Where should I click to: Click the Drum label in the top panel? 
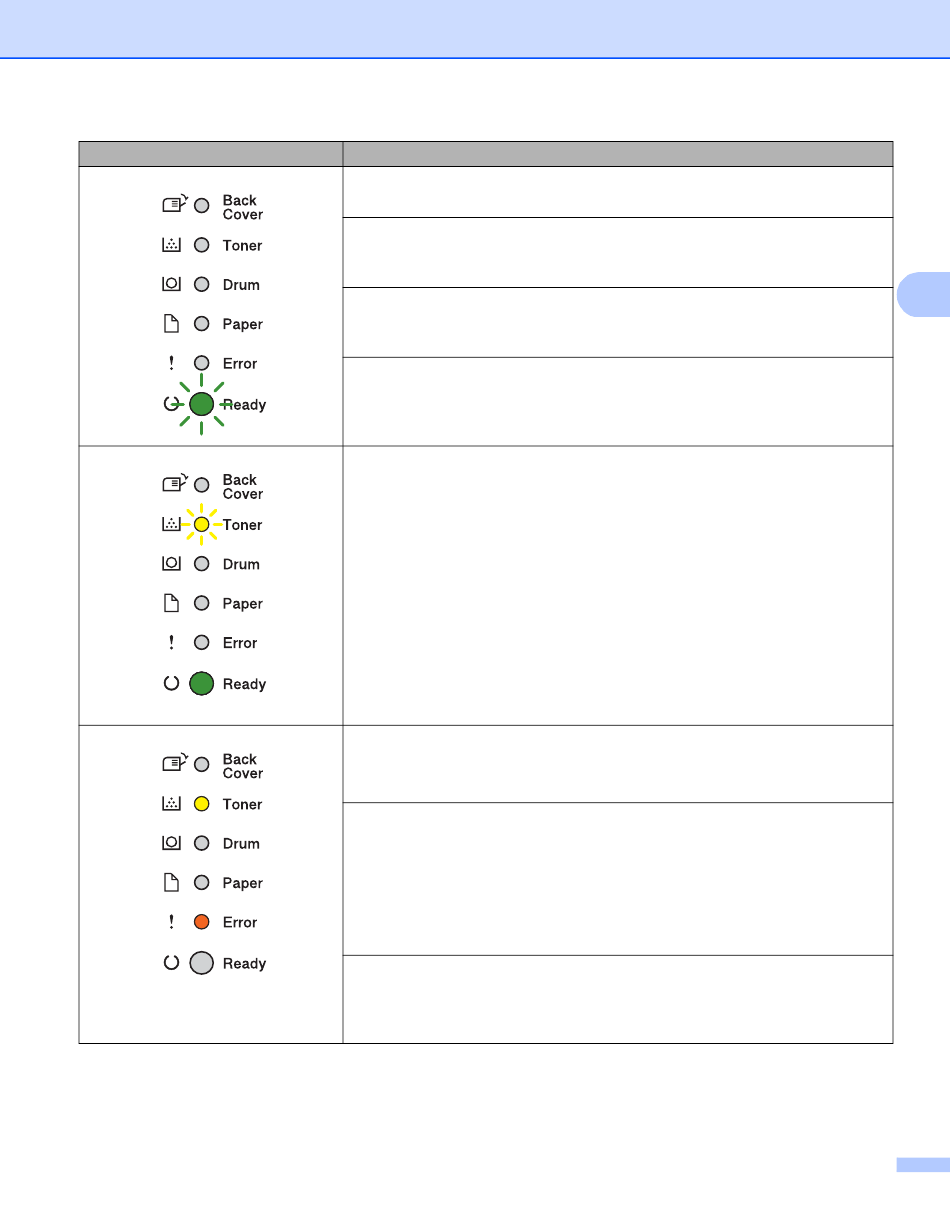coord(241,285)
